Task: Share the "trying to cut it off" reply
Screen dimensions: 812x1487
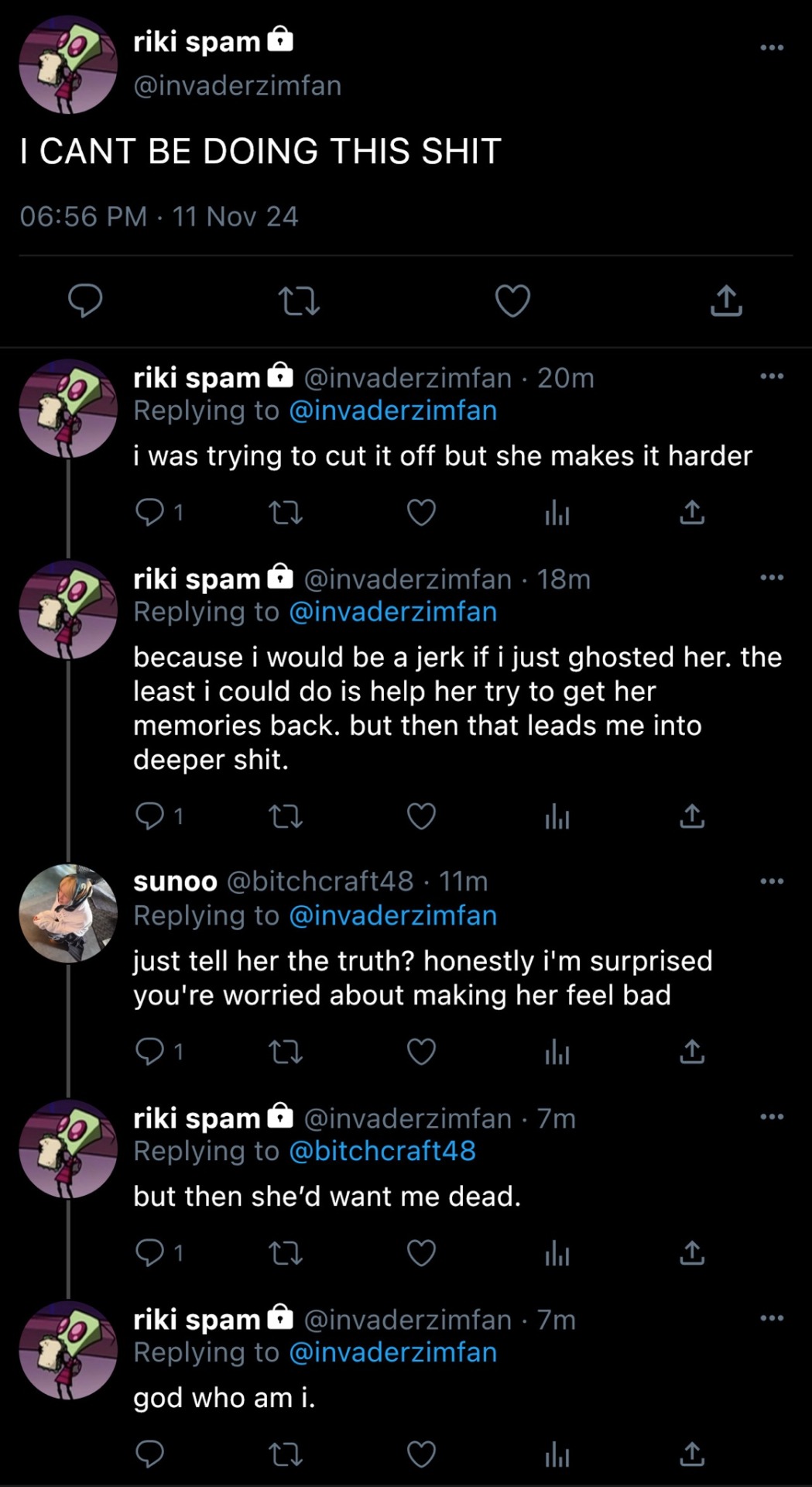Action: point(692,513)
